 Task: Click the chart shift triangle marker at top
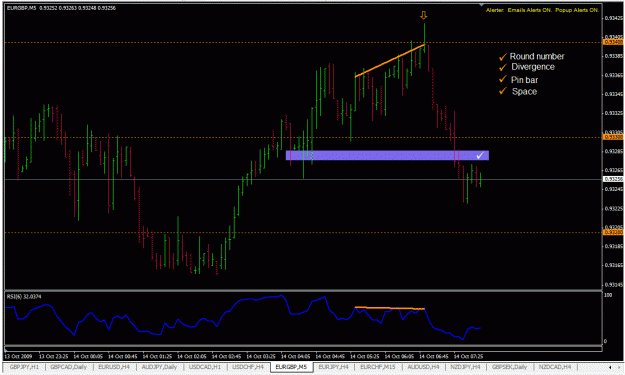pos(482,5)
